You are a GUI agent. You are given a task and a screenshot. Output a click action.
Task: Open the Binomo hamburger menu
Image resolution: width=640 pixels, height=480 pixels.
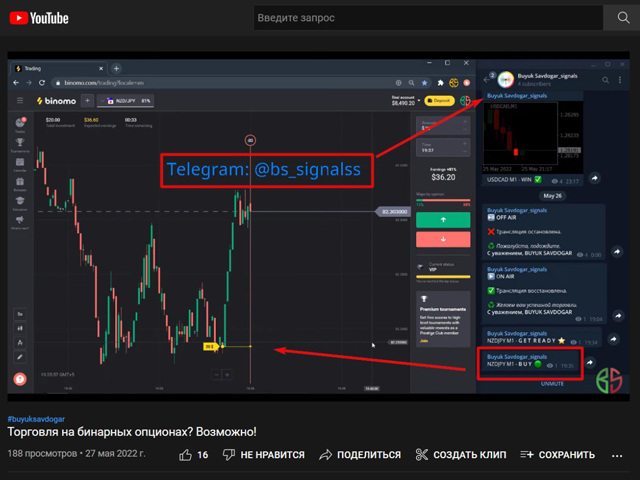[x=20, y=100]
